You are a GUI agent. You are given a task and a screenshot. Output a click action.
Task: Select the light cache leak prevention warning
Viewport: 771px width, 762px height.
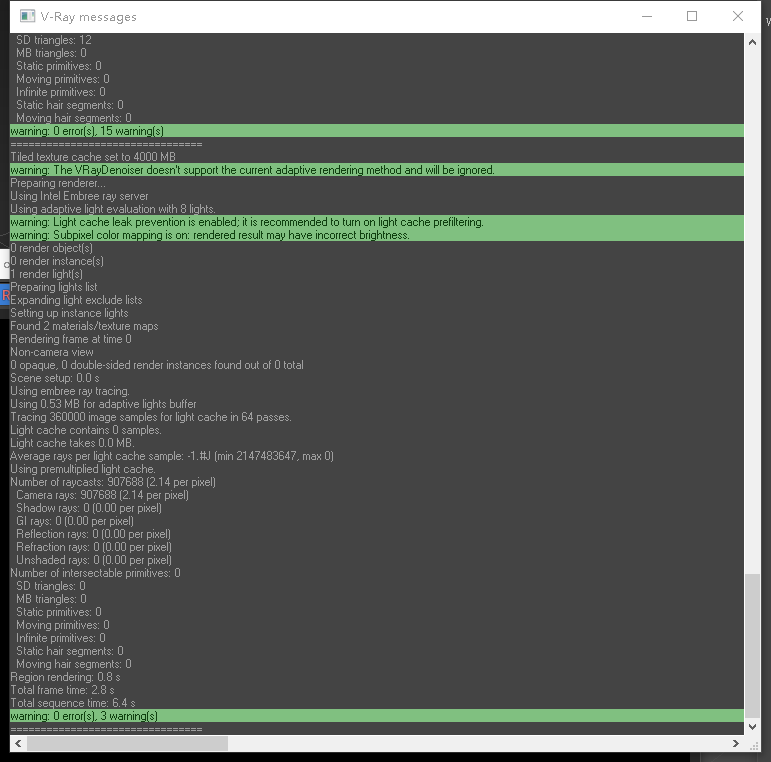click(x=377, y=222)
